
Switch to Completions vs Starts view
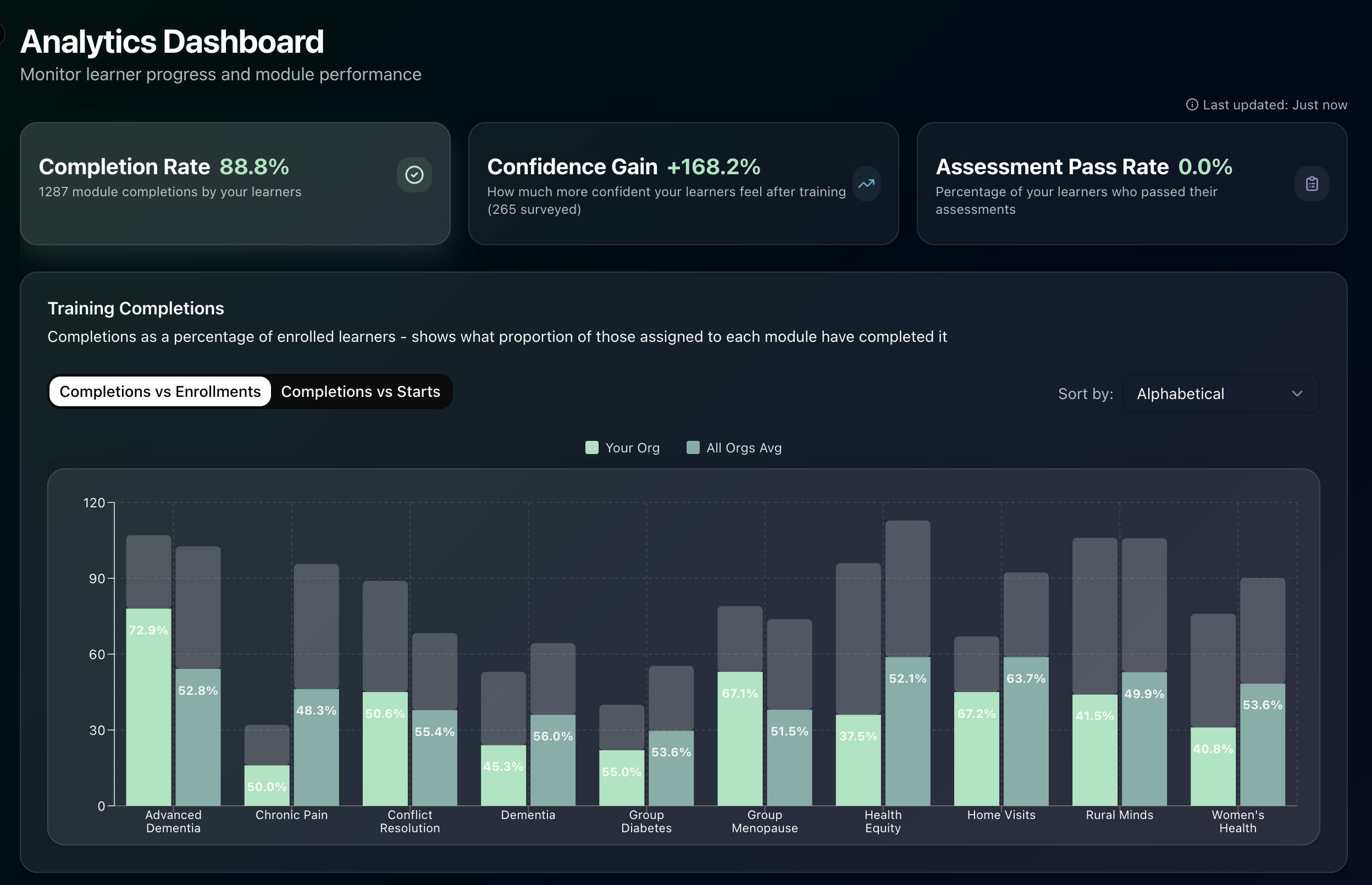pyautogui.click(x=361, y=392)
